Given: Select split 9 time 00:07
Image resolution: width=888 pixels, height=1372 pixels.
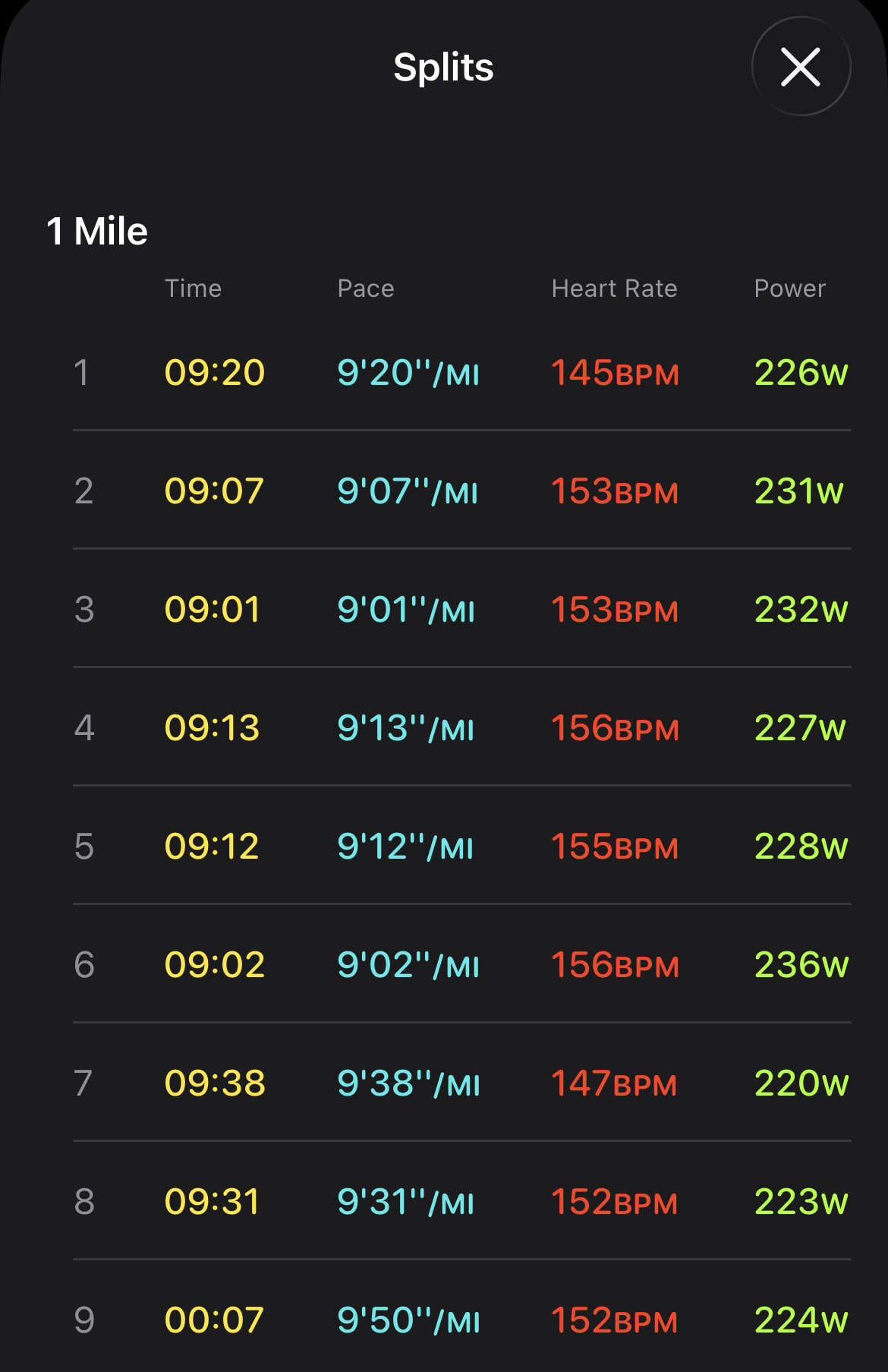Looking at the screenshot, I should point(214,1320).
